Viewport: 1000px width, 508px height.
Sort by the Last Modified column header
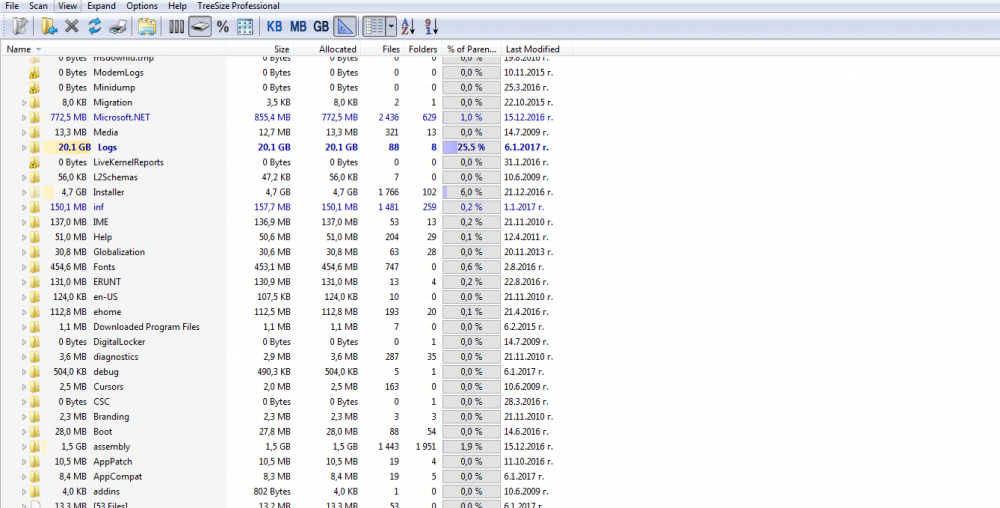pyautogui.click(x=536, y=49)
